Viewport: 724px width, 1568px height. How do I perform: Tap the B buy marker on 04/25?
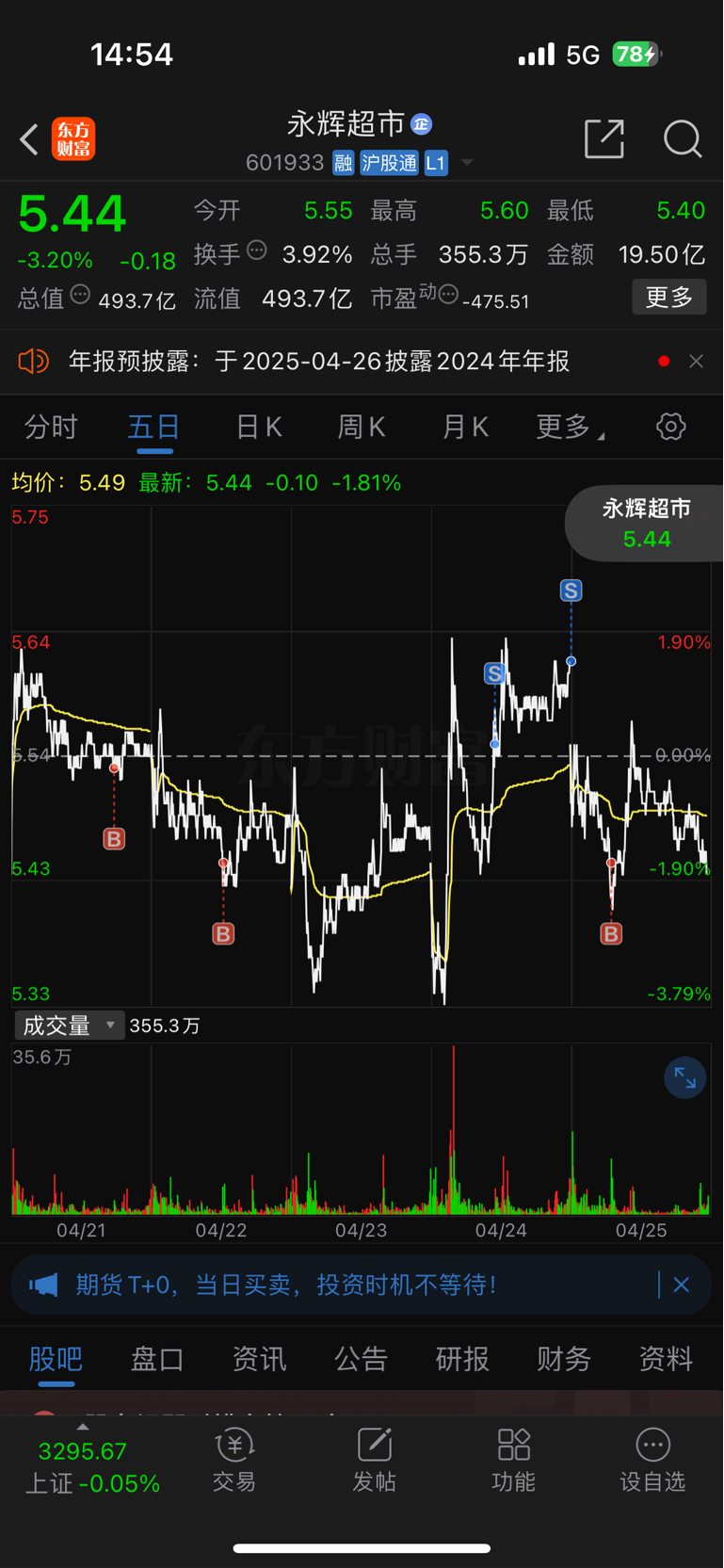[x=611, y=933]
